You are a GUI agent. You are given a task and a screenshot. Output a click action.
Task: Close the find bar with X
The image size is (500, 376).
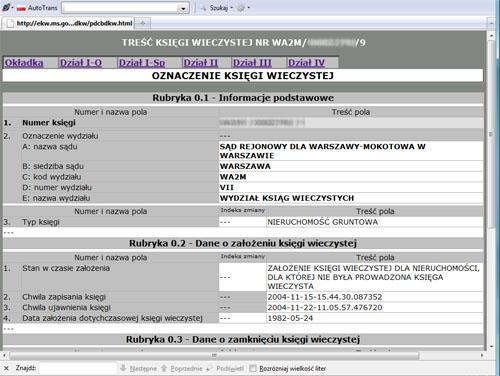pos(6,368)
